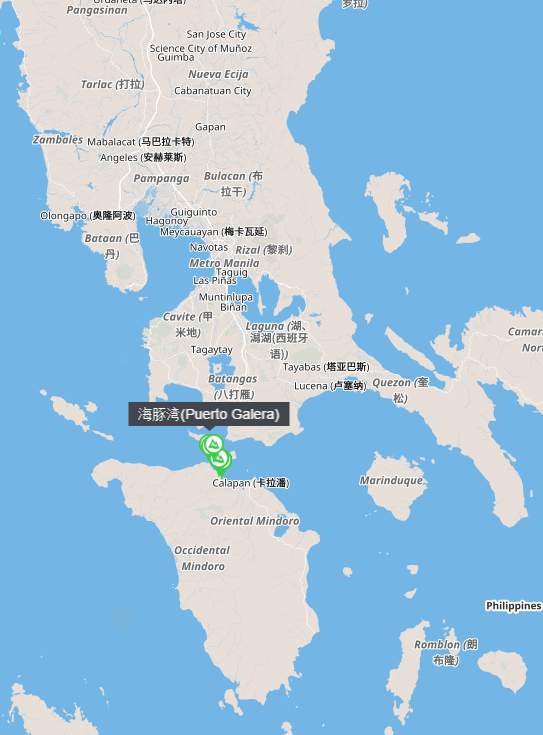543x735 pixels.
Task: Click the Oriental Mindoro province label
Action: pos(255,521)
